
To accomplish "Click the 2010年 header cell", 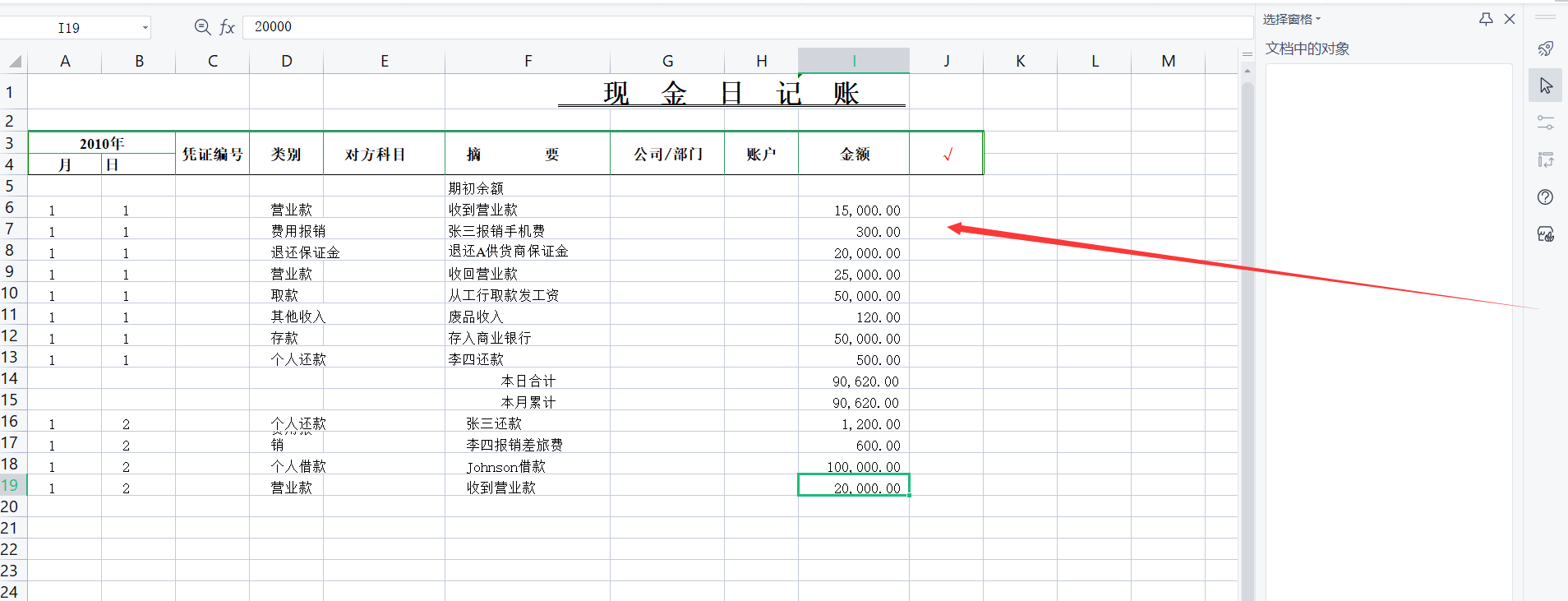I will point(102,143).
